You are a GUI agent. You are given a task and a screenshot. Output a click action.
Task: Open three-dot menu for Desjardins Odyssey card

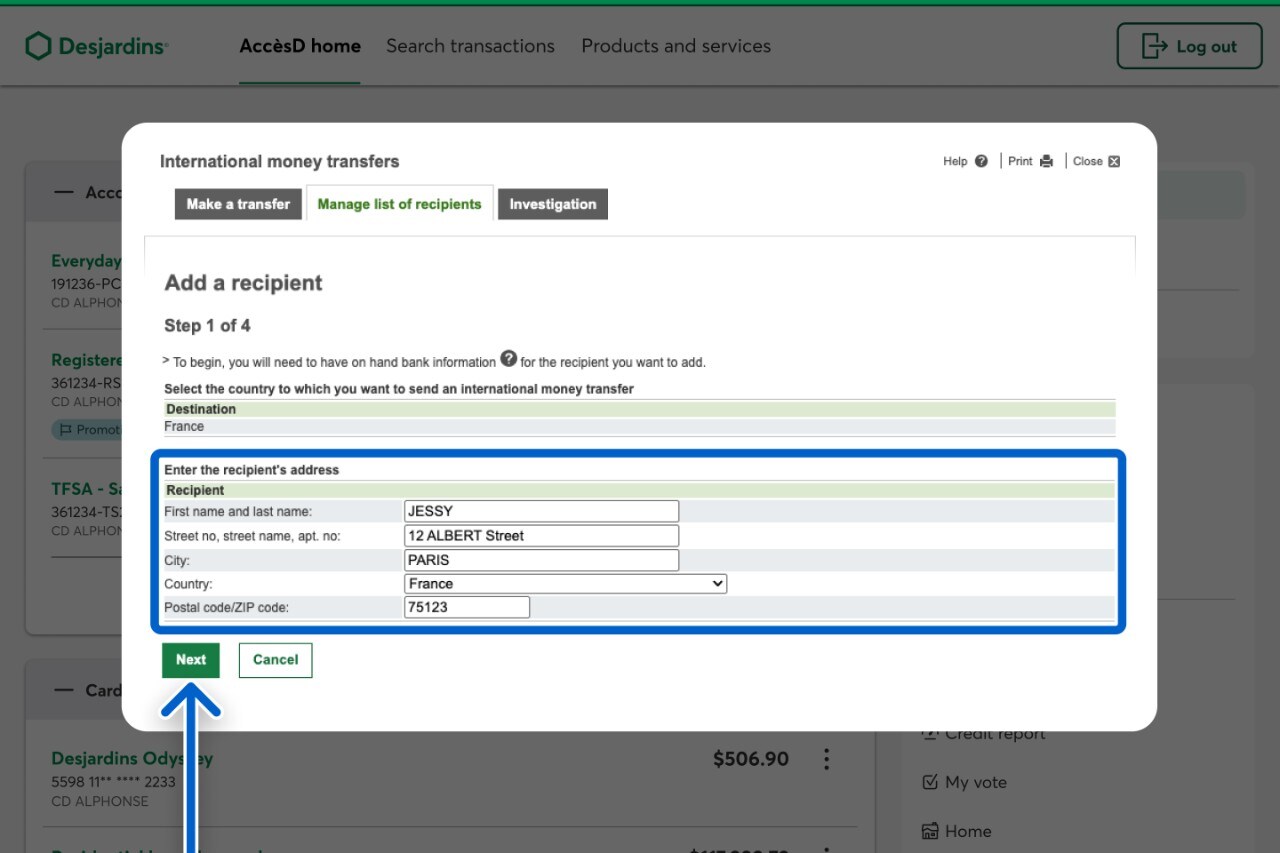tap(826, 759)
